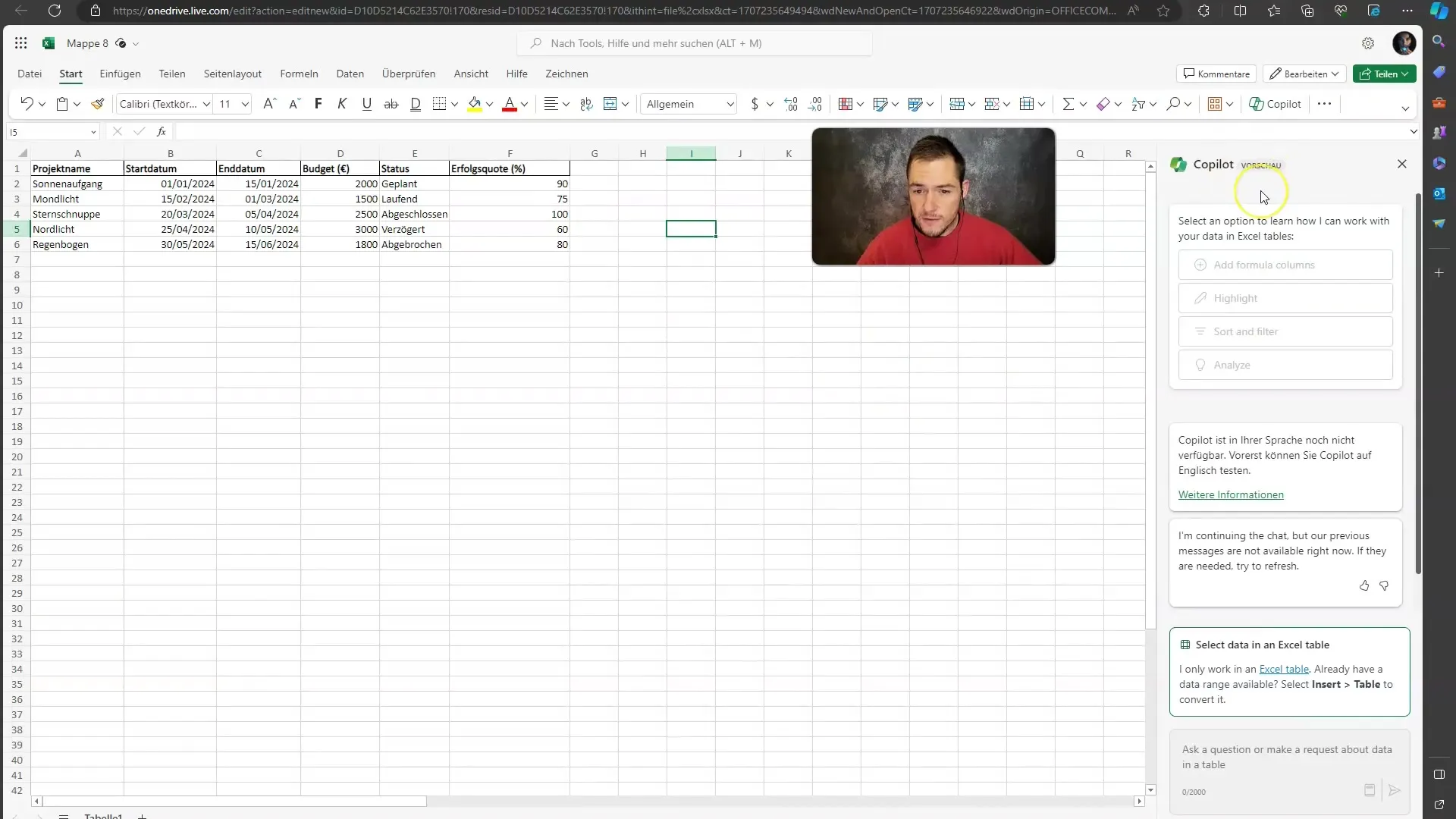Screen dimensions: 1456x819
Task: Open the Daten ribbon tab
Action: tap(350, 73)
